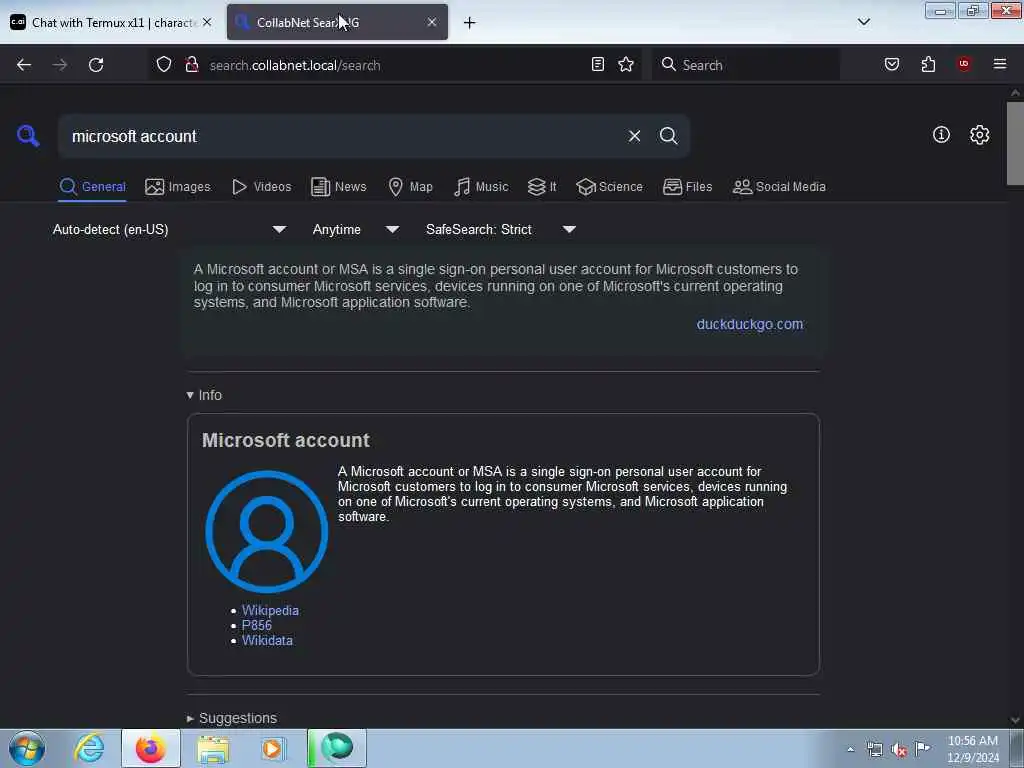Click the Microsoft account infobox title
Viewport: 1024px width, 768px height.
[x=286, y=441]
